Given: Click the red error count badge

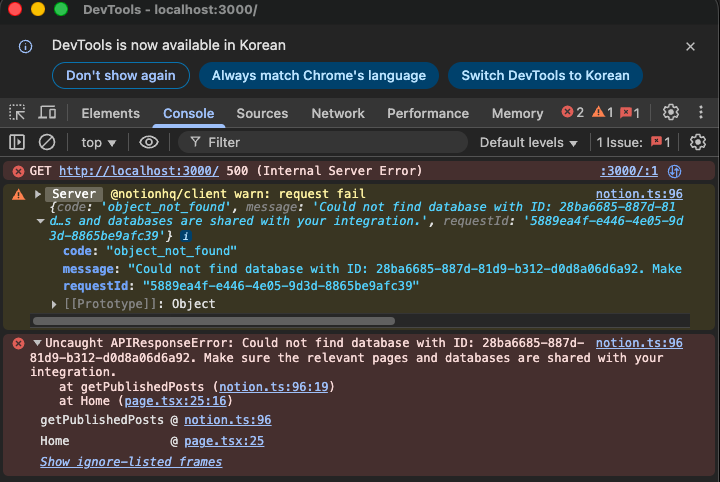Looking at the screenshot, I should point(573,113).
